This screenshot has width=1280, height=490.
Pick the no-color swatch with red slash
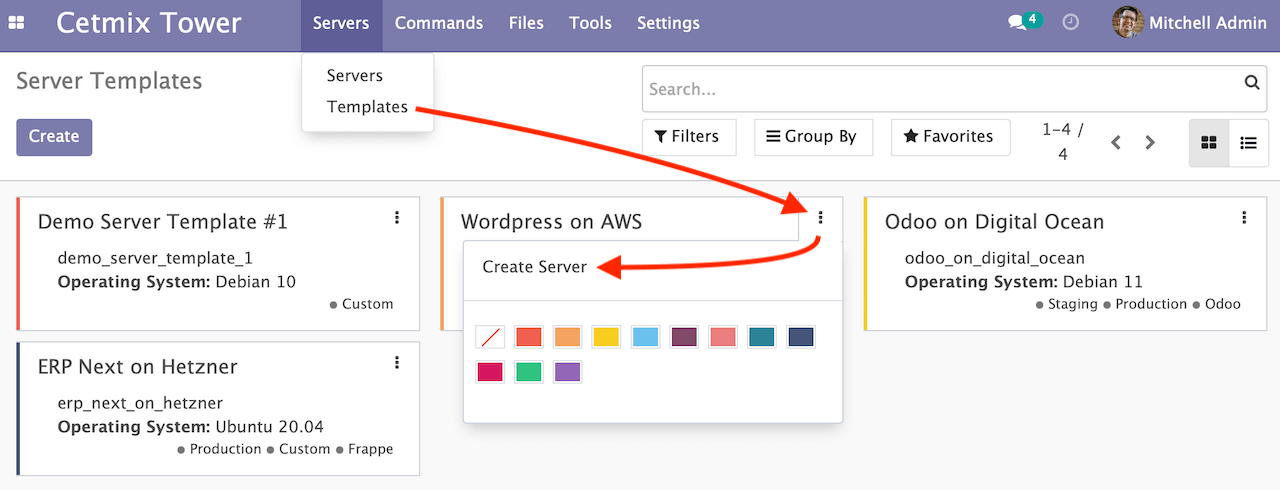coord(490,338)
